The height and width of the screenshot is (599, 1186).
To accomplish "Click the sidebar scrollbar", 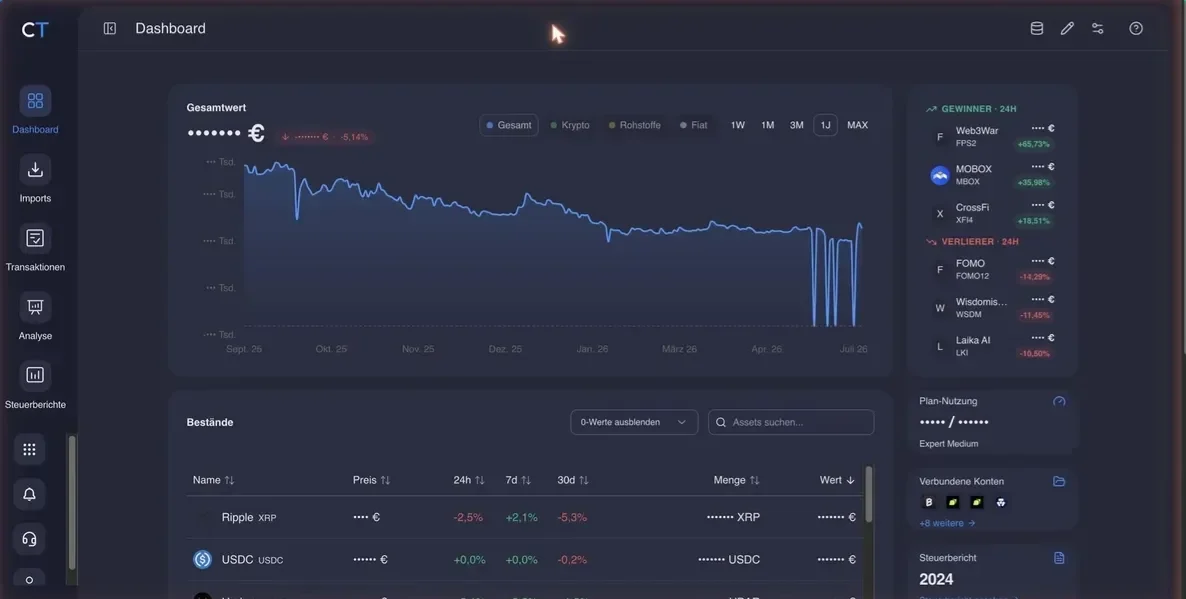I will point(72,502).
